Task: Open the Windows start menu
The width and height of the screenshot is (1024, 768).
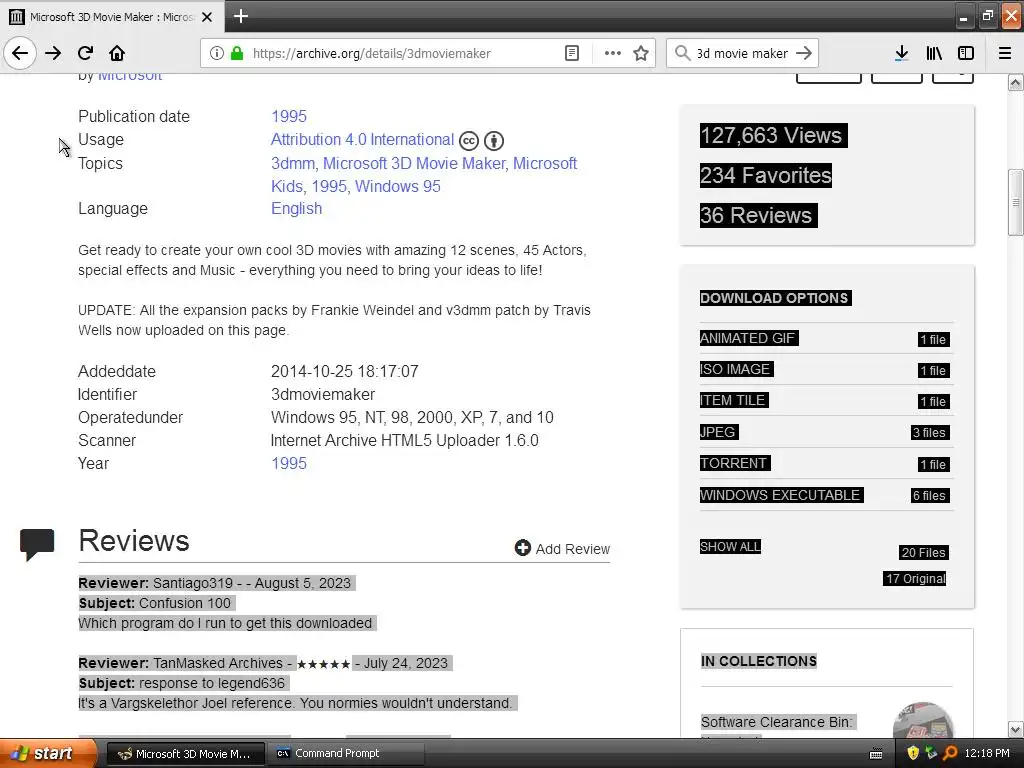Action: click(48, 753)
